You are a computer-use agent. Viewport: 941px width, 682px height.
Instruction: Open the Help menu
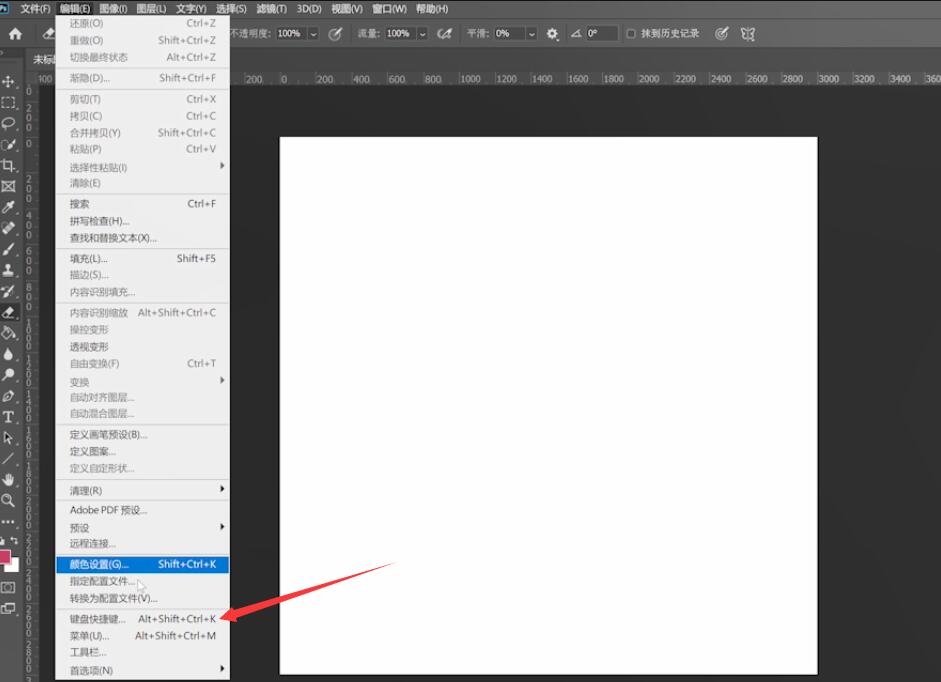[431, 9]
